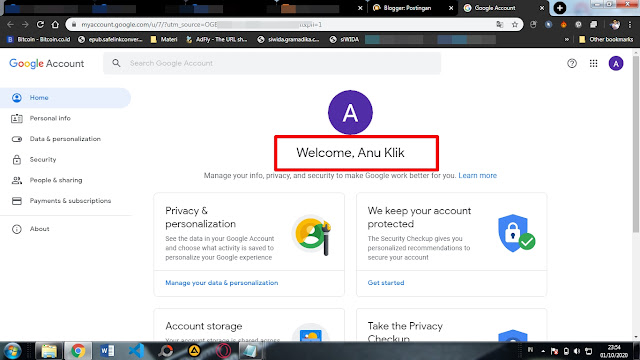Open the Materi bookmark folder

pyautogui.click(x=164, y=40)
